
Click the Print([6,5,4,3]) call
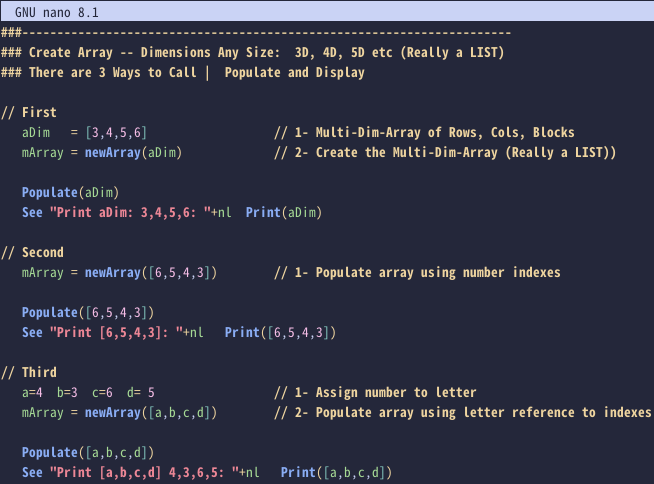(x=280, y=332)
